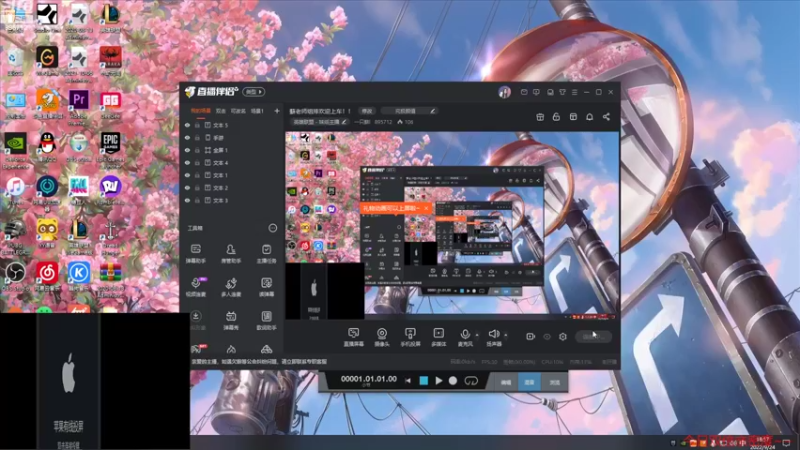The width and height of the screenshot is (800, 450).
Task: Add a camera source (摄像头)
Action: pos(382,337)
